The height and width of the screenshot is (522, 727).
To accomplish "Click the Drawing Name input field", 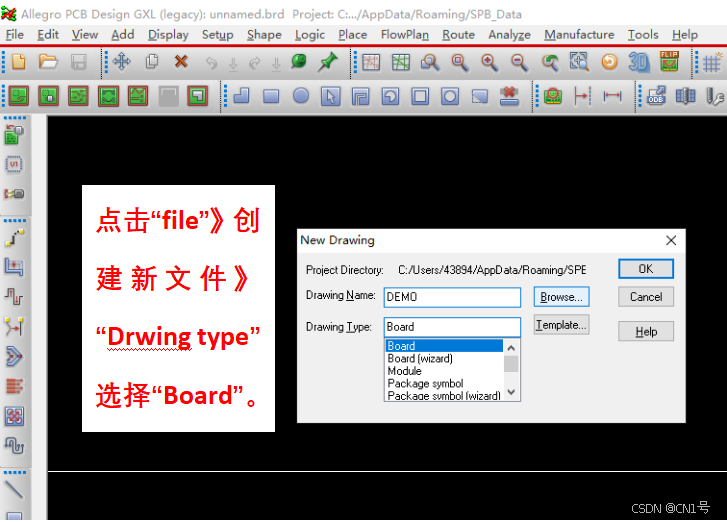I will pos(452,297).
